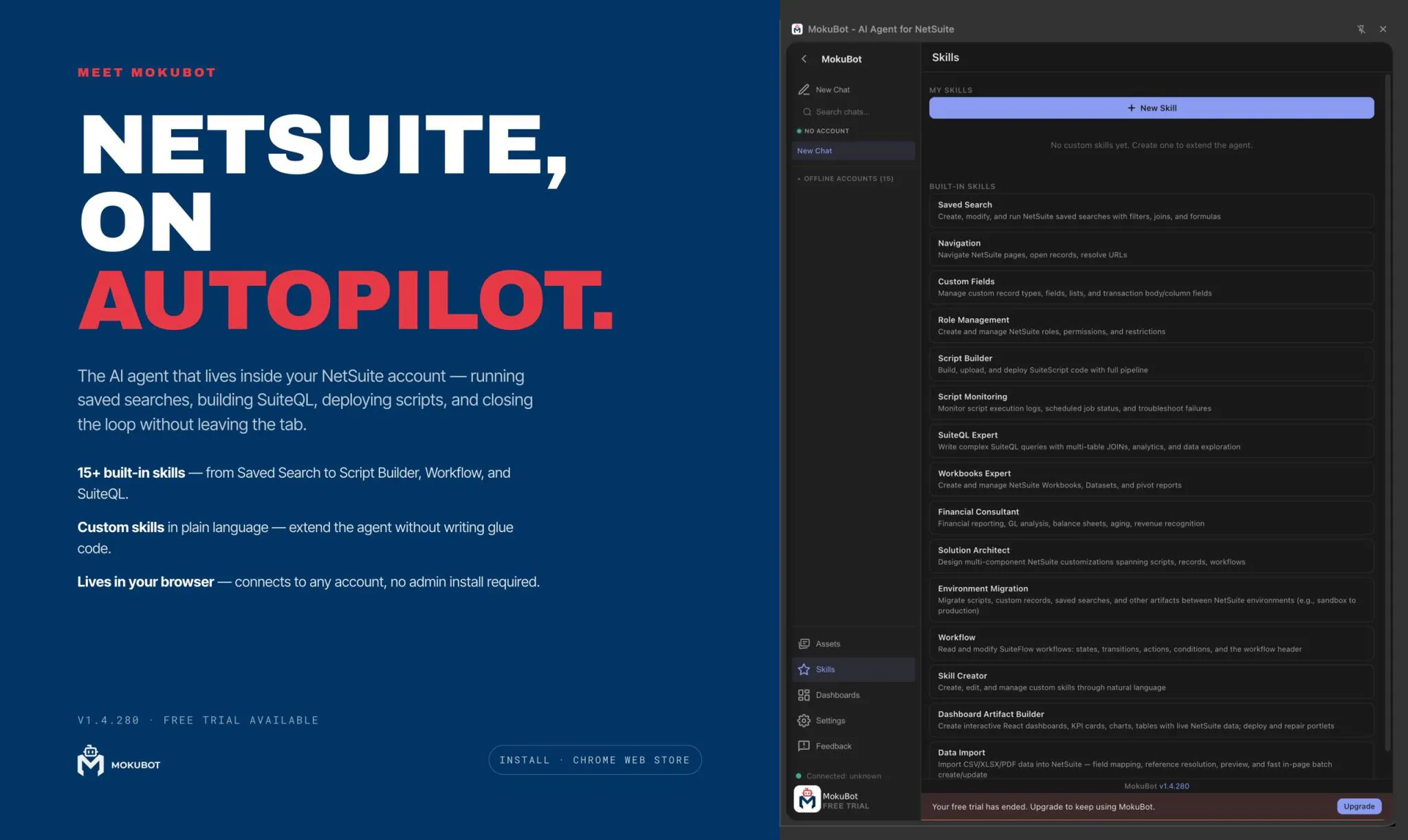The width and height of the screenshot is (1408, 840).
Task: Open the Settings menu item
Action: point(853,720)
